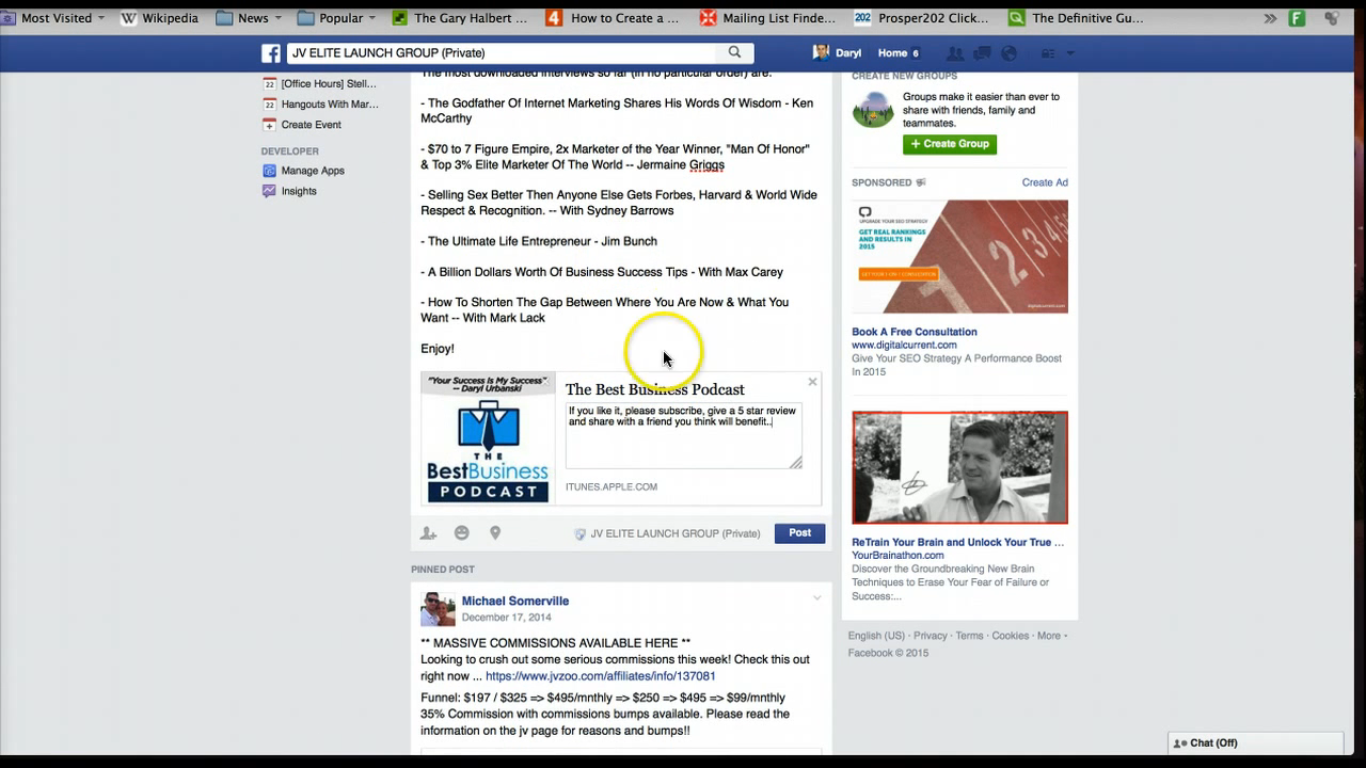This screenshot has height=768, width=1366.
Task: Open Home in Facebook header
Action: (892, 53)
